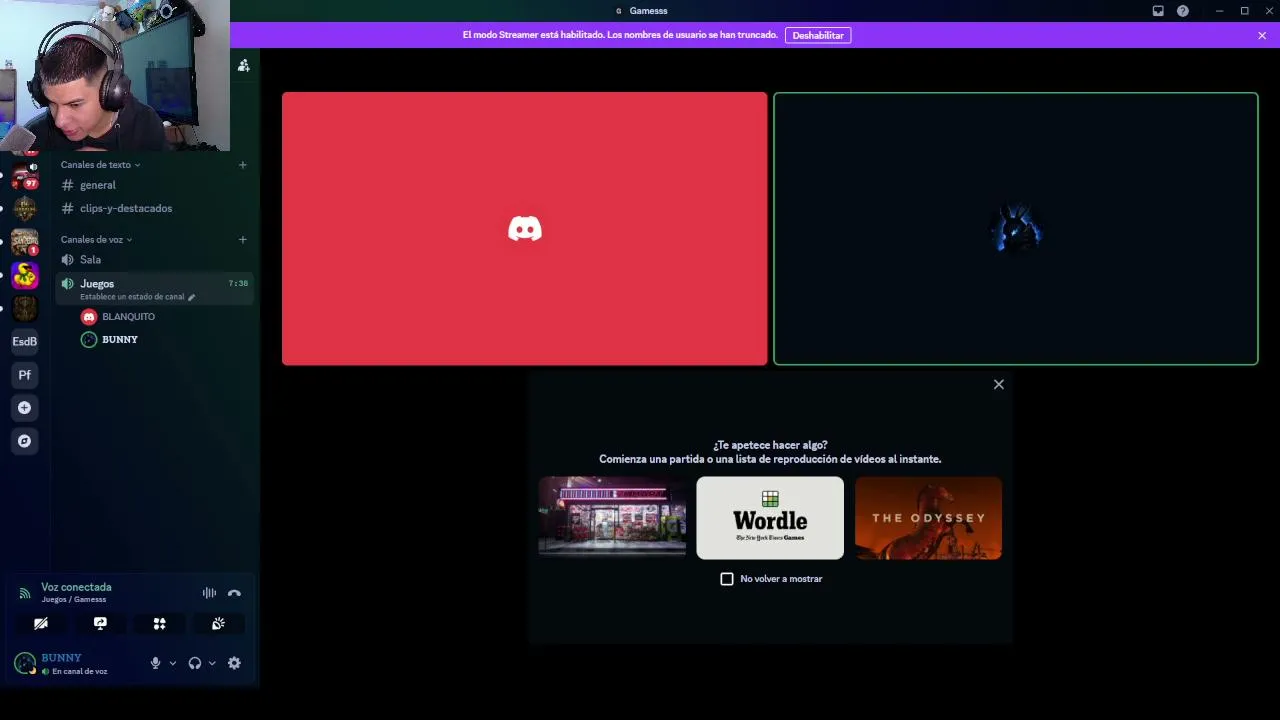Focus the dark video tile with green border

1016,229
